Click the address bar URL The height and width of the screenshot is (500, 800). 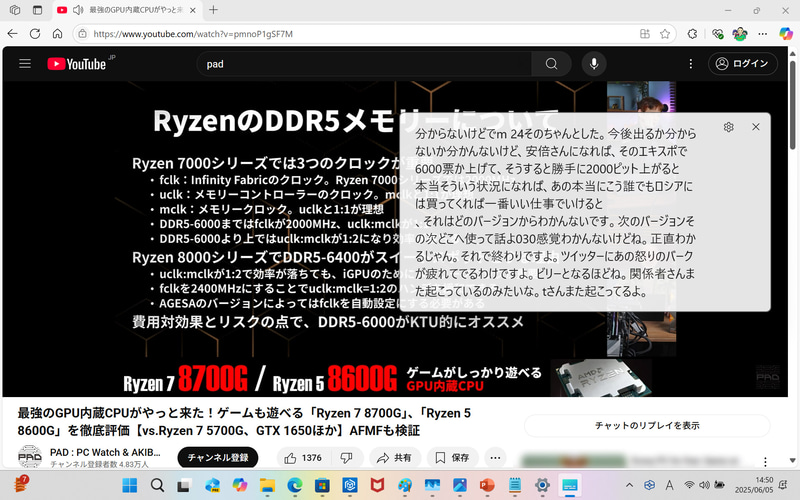coord(193,34)
